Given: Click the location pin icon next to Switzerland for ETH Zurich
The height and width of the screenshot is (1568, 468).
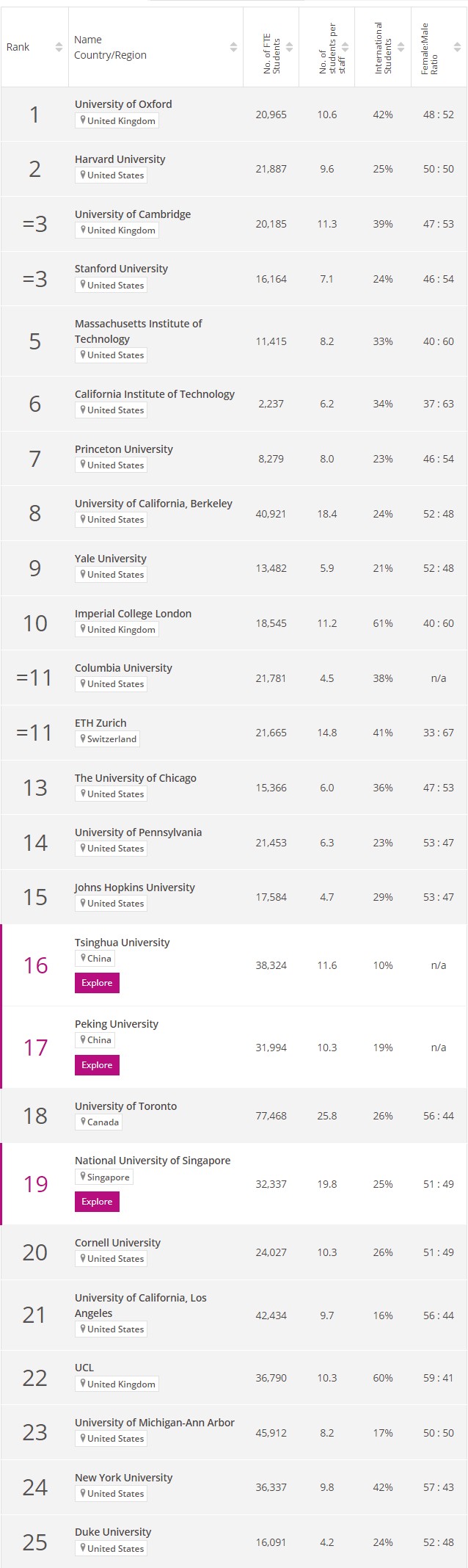Looking at the screenshot, I should (82, 739).
